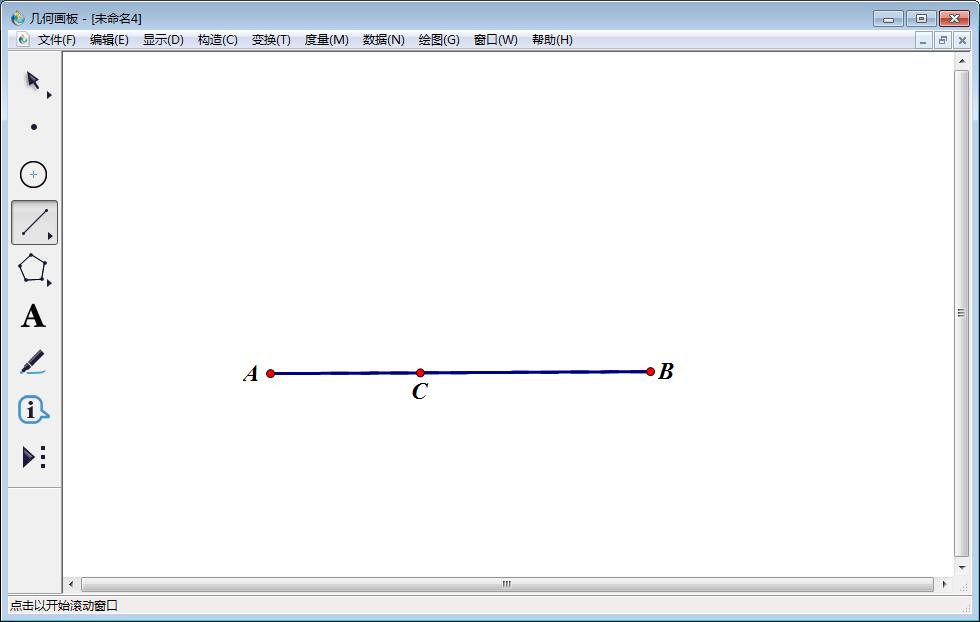The height and width of the screenshot is (622, 980).
Task: Click midpoint C on the segment
Action: (x=420, y=372)
